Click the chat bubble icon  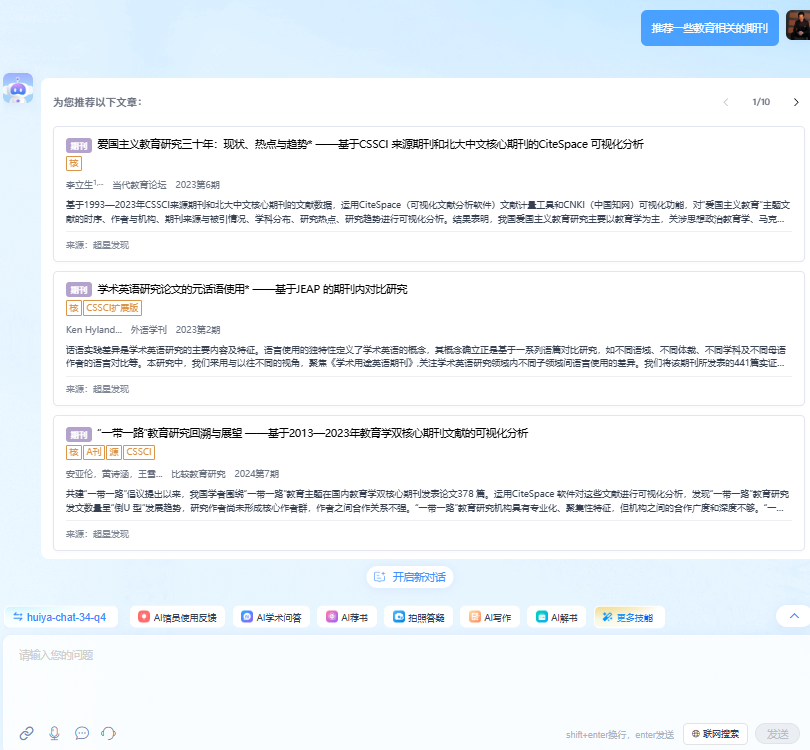pos(82,733)
